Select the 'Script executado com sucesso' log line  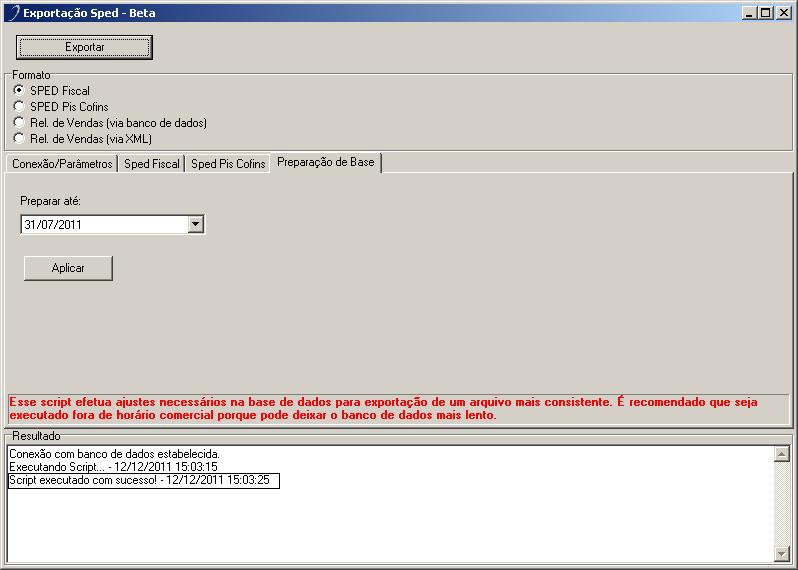click(143, 481)
